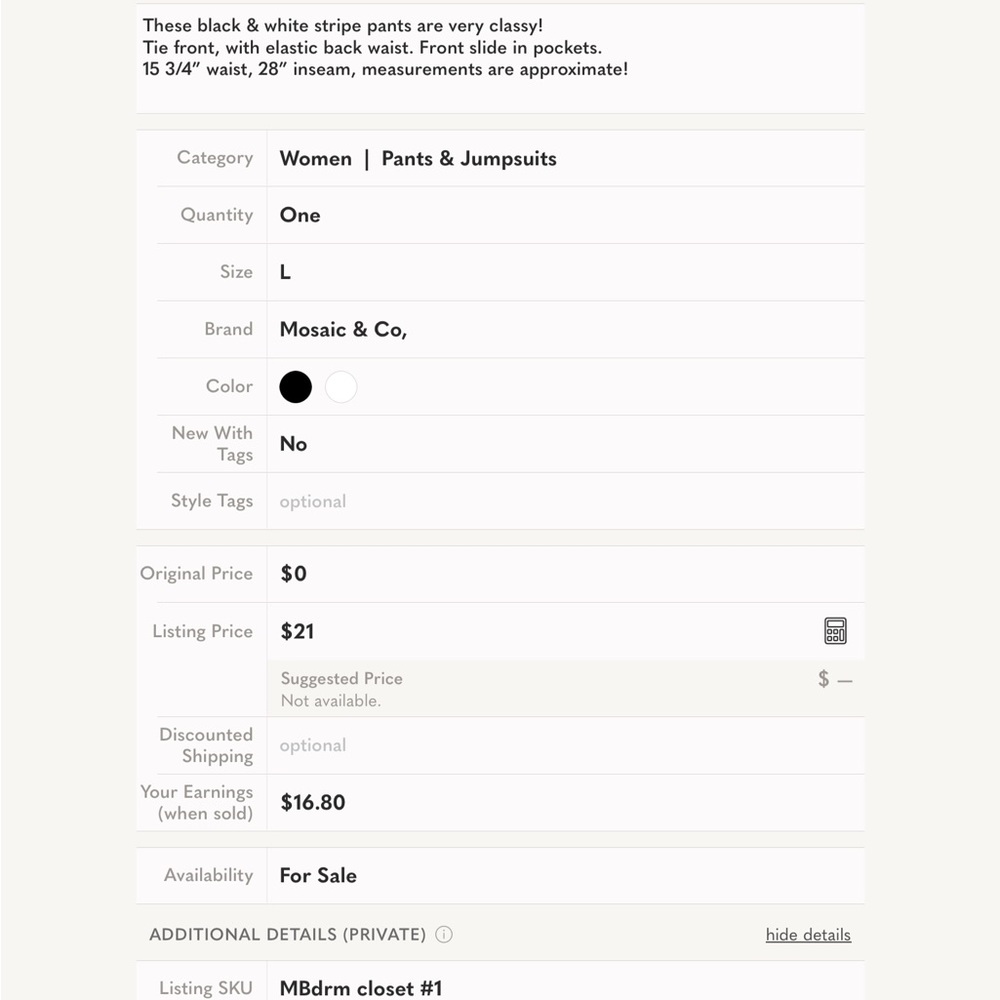Click the Style Tags optional field
1000x1000 pixels.
(566, 501)
